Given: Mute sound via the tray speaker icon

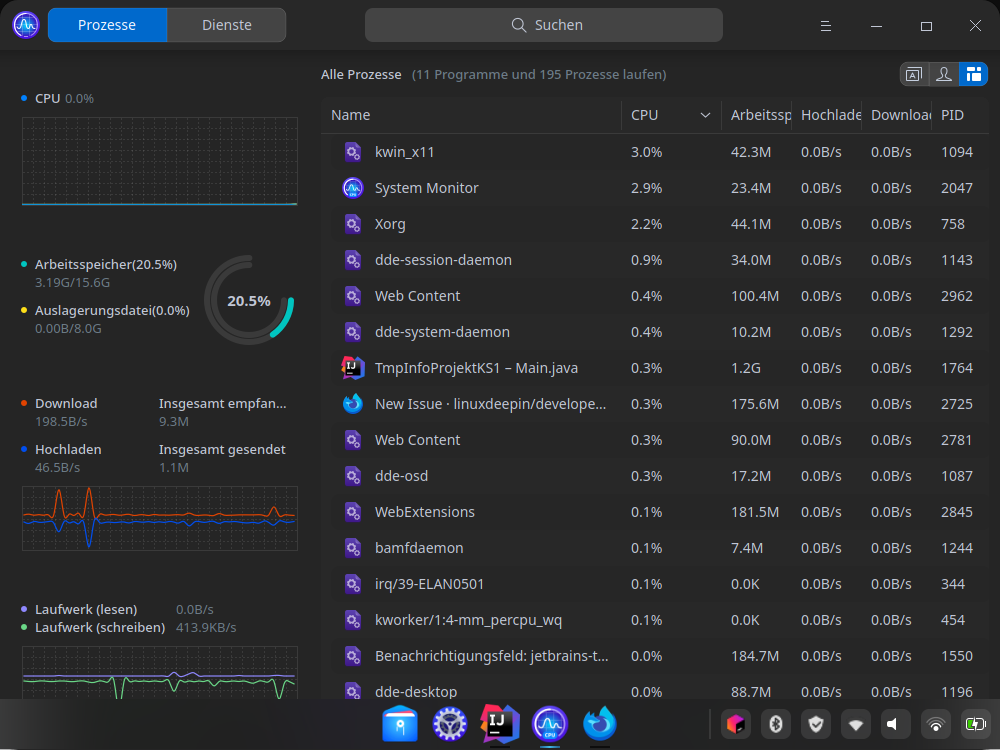Looking at the screenshot, I should click(895, 723).
